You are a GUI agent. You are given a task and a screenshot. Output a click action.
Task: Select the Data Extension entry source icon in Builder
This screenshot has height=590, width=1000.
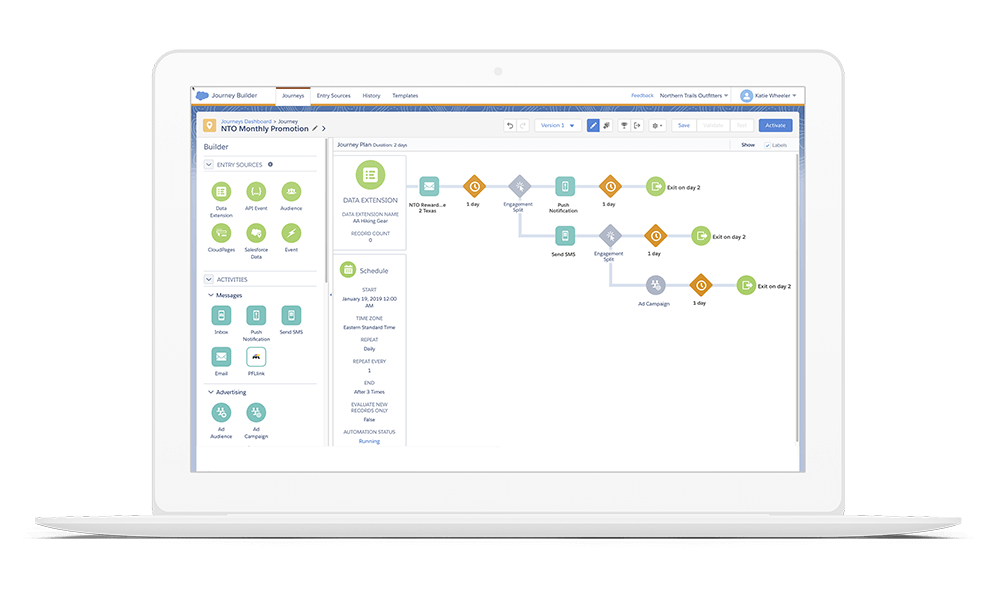point(221,192)
